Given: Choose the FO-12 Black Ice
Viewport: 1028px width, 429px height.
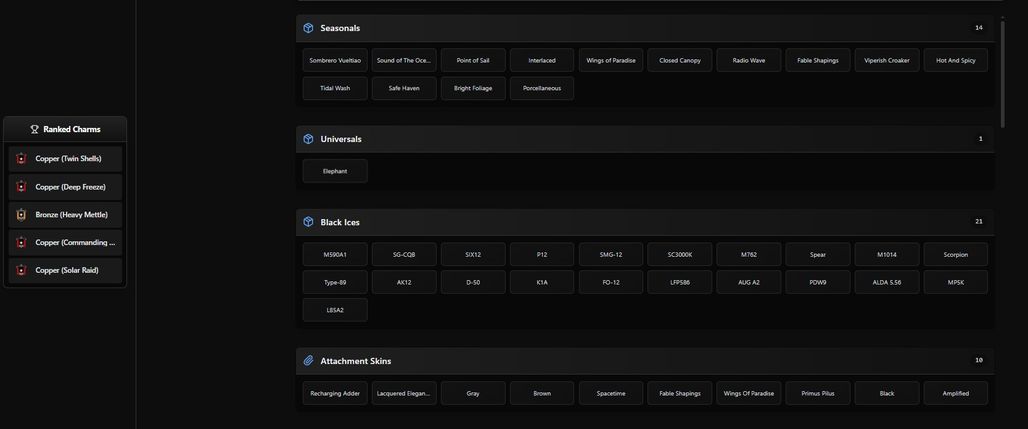Looking at the screenshot, I should (611, 282).
